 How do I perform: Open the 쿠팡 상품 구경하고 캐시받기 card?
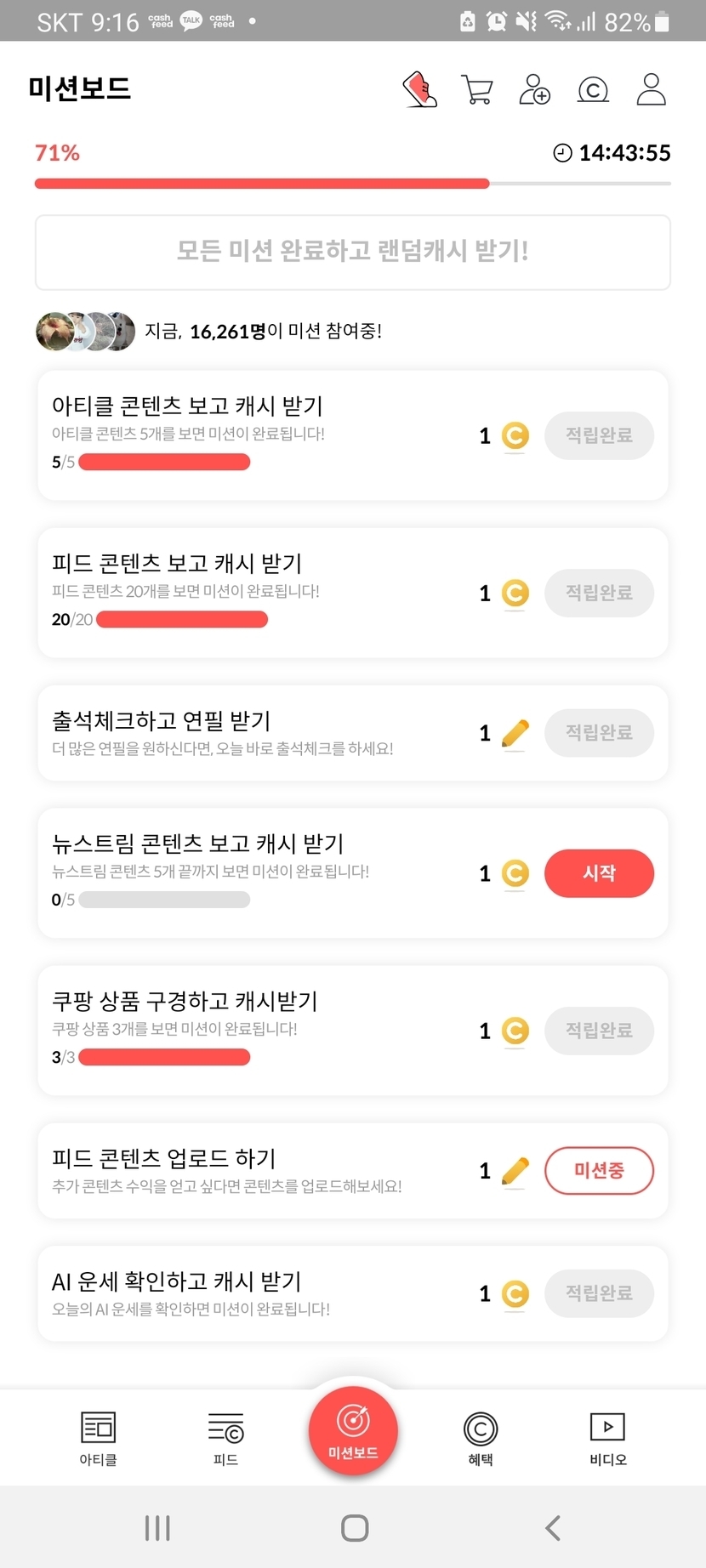(x=255, y=1030)
